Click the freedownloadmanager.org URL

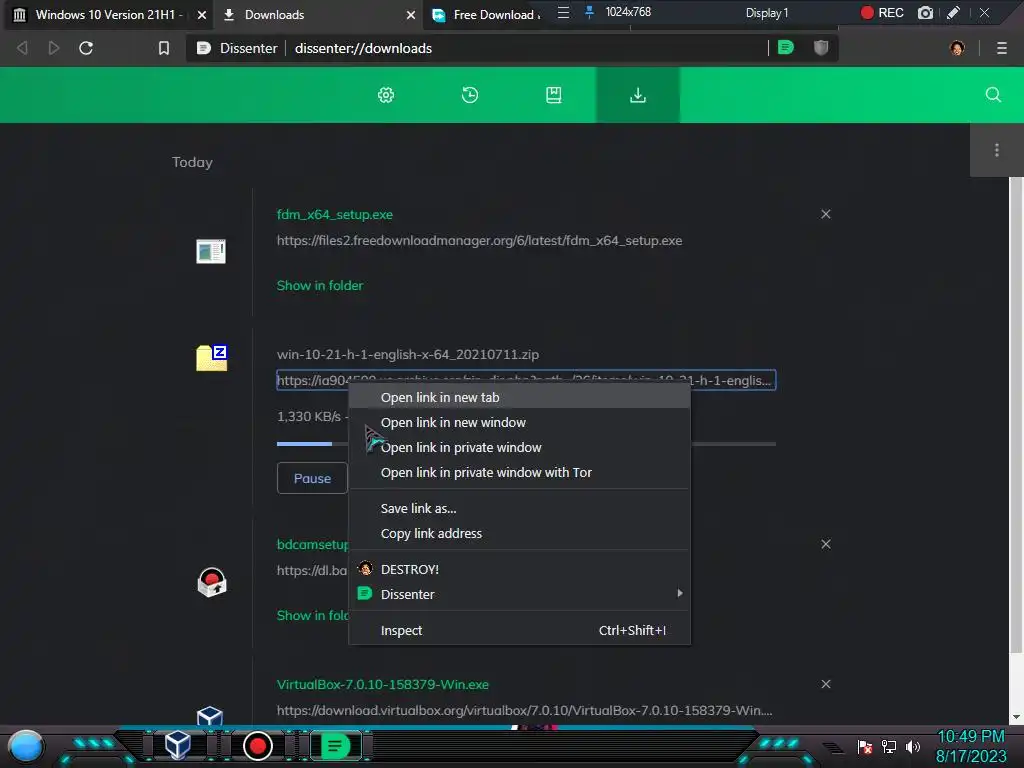[479, 240]
